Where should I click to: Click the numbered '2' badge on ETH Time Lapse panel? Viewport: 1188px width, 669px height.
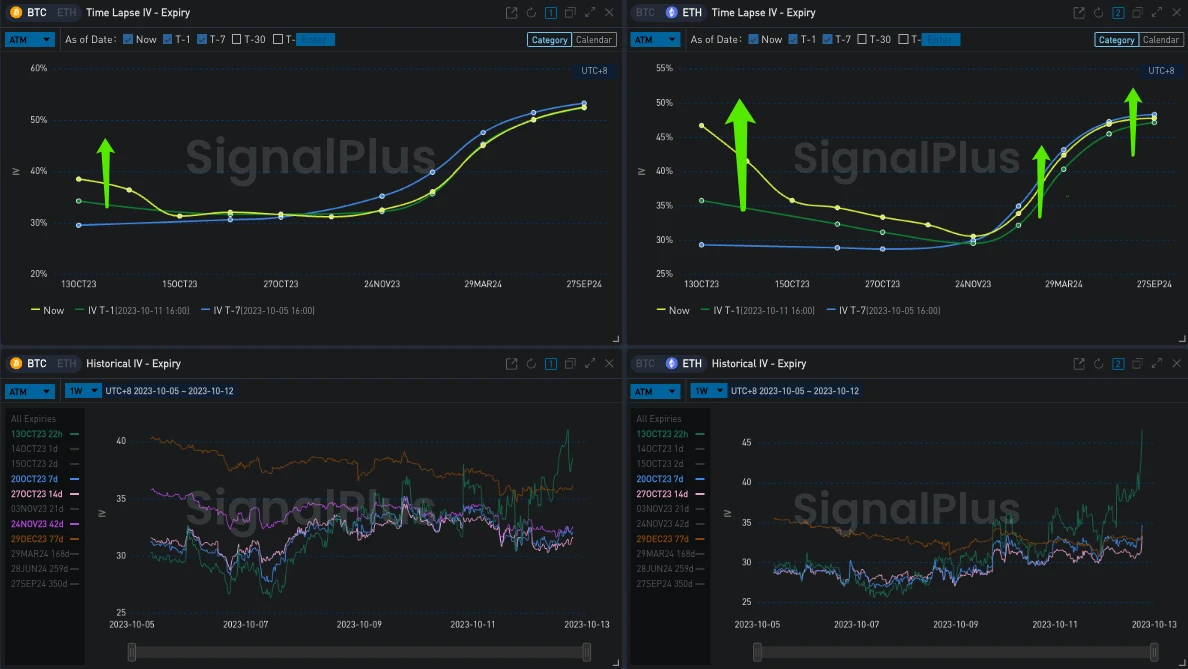[x=1118, y=13]
